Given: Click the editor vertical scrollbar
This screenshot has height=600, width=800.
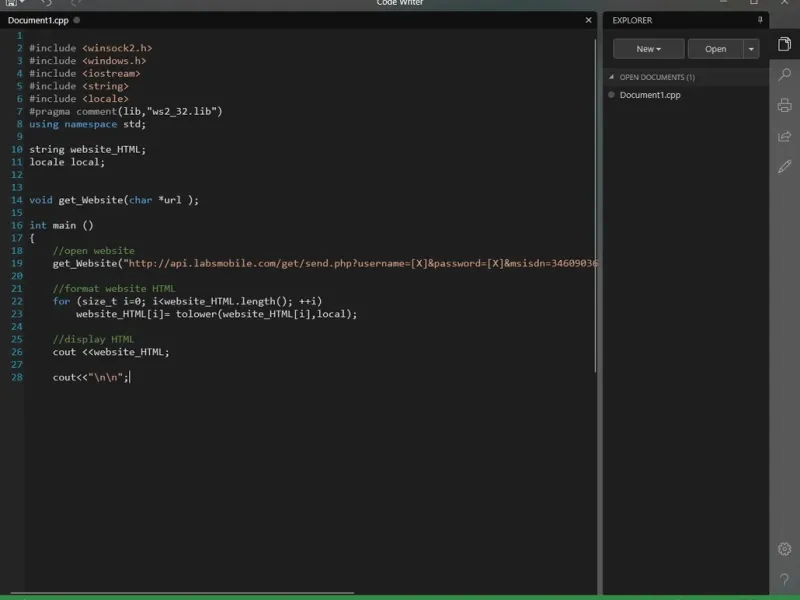Looking at the screenshot, I should [597, 200].
